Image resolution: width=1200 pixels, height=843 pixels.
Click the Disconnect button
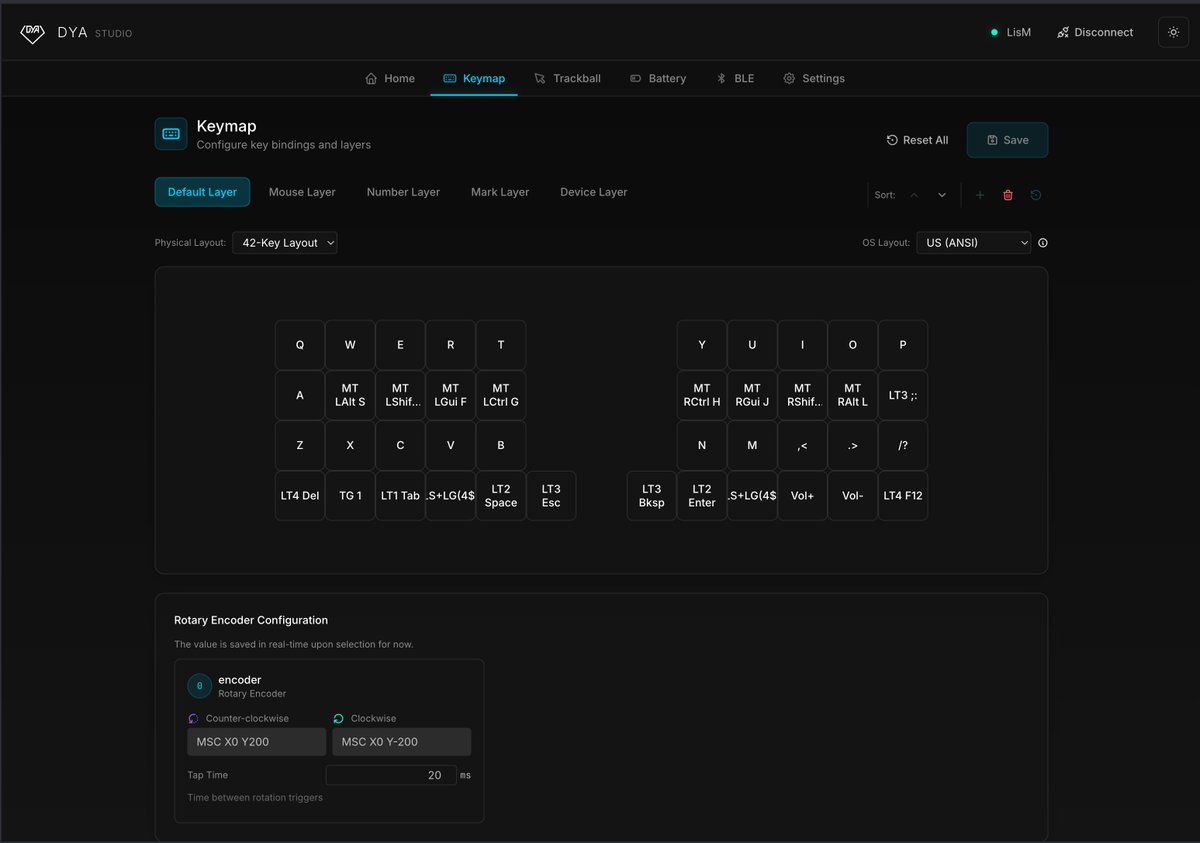tap(1094, 32)
